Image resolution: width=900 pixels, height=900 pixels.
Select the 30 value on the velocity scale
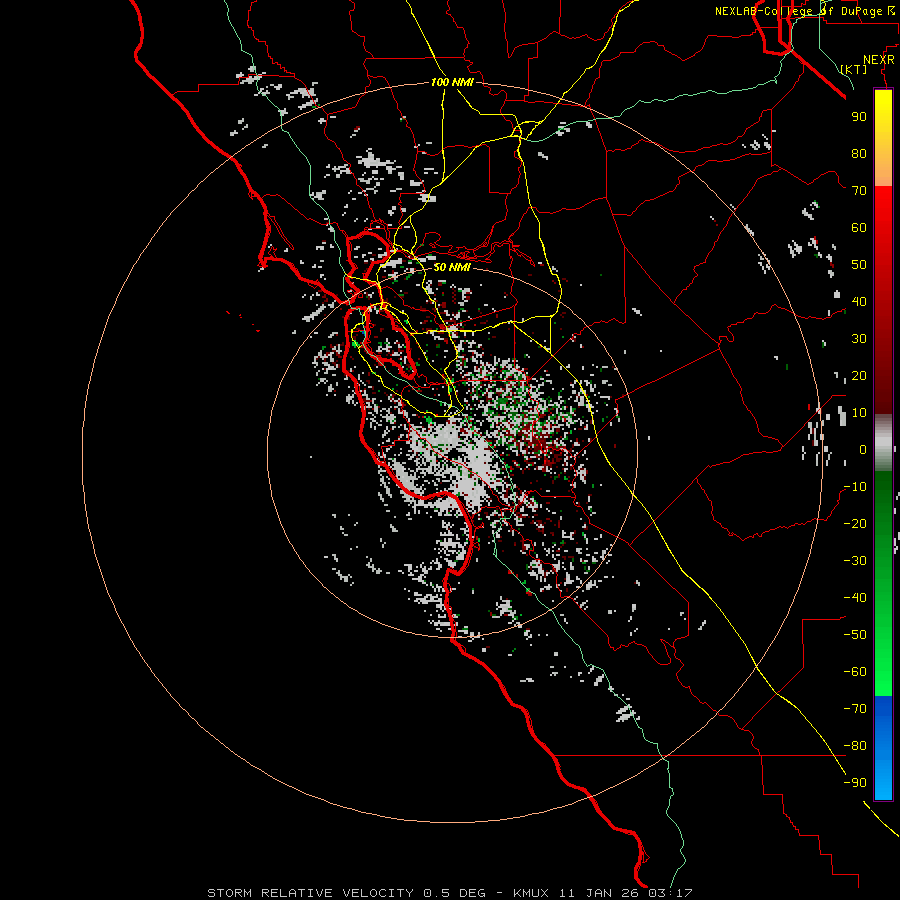pyautogui.click(x=859, y=339)
